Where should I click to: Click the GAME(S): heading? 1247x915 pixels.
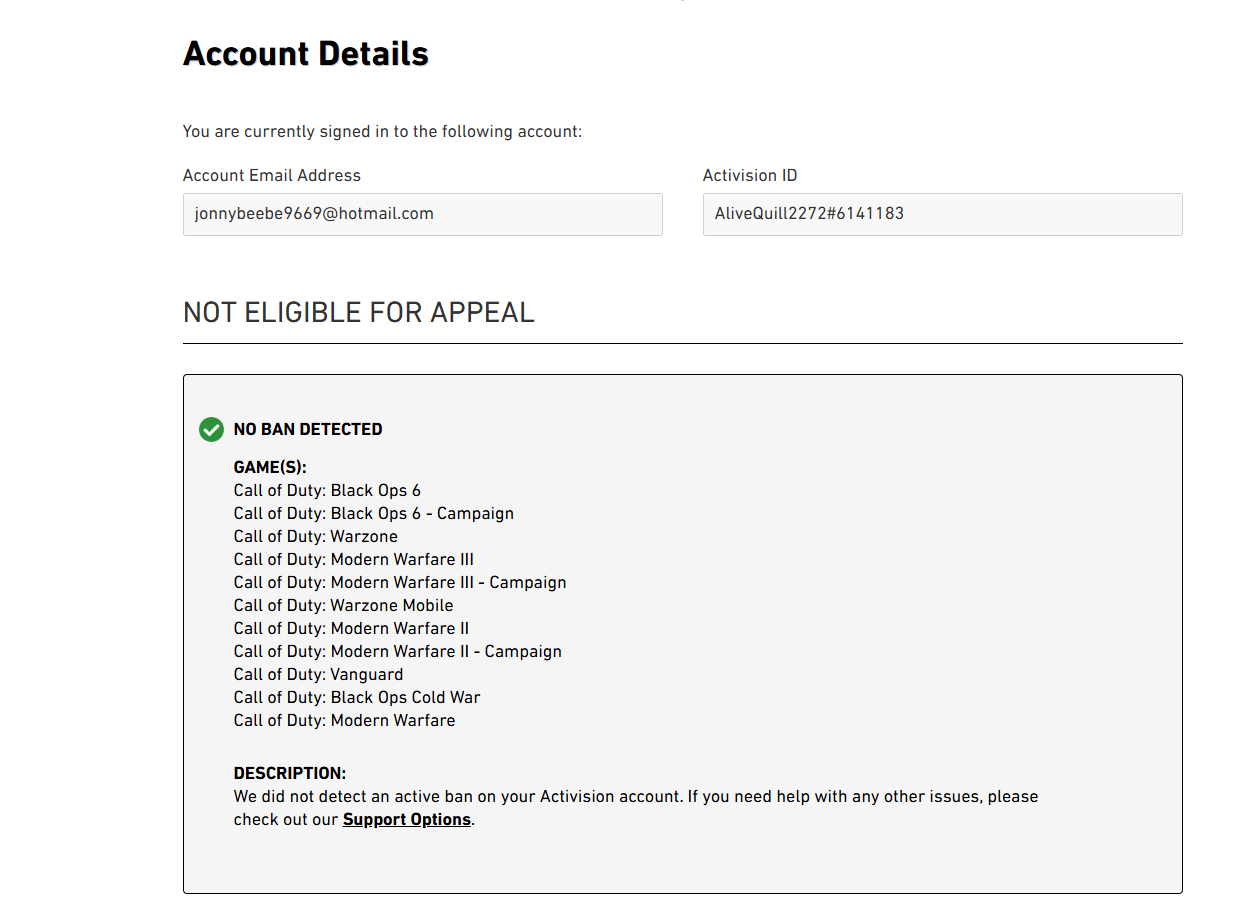click(x=270, y=467)
